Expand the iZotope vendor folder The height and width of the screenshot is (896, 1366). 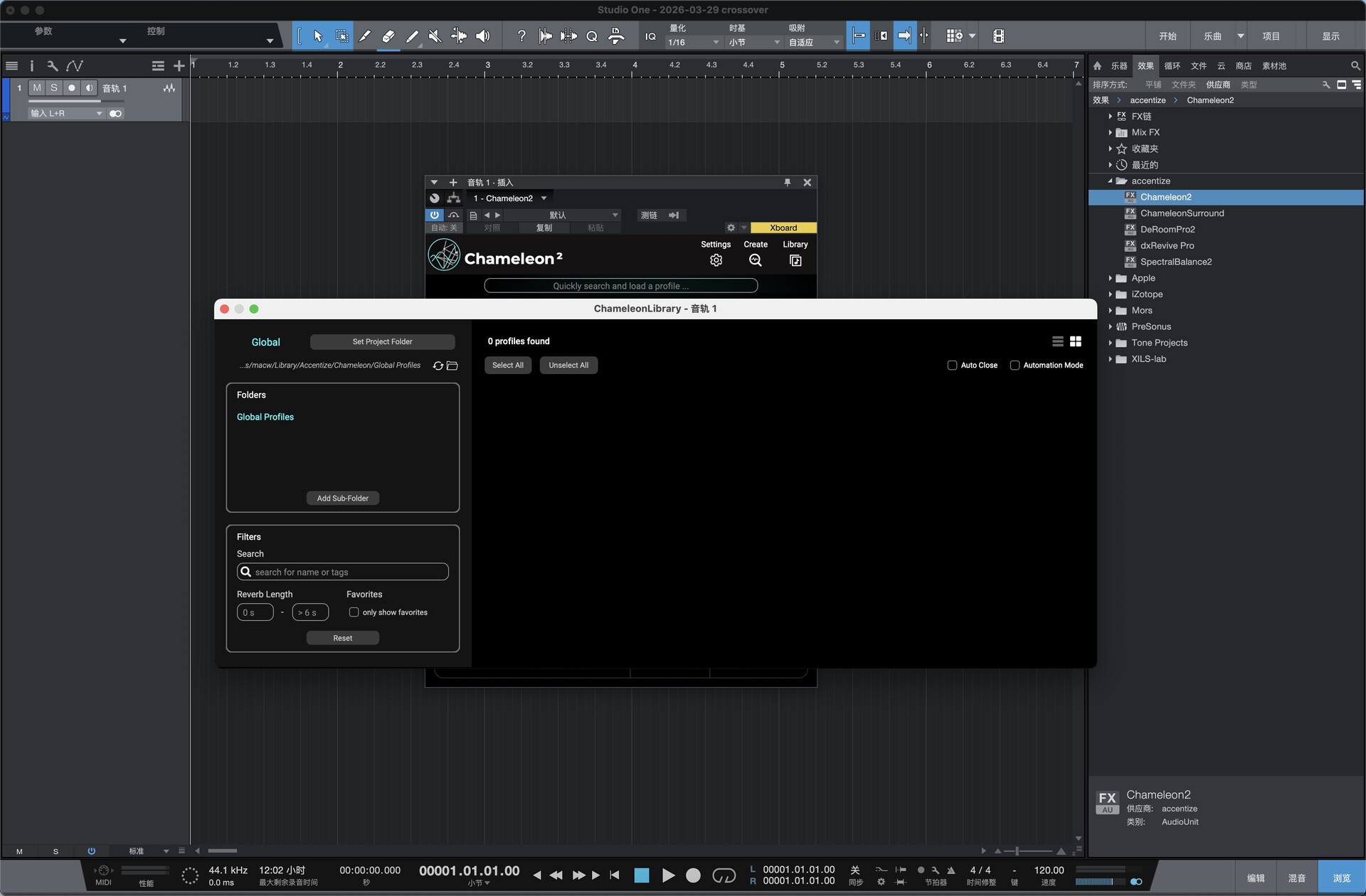(x=1110, y=294)
